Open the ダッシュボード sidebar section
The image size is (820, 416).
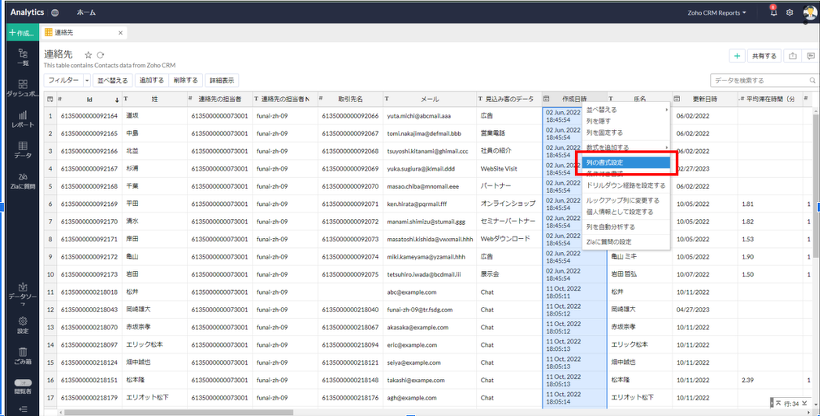coord(22,88)
